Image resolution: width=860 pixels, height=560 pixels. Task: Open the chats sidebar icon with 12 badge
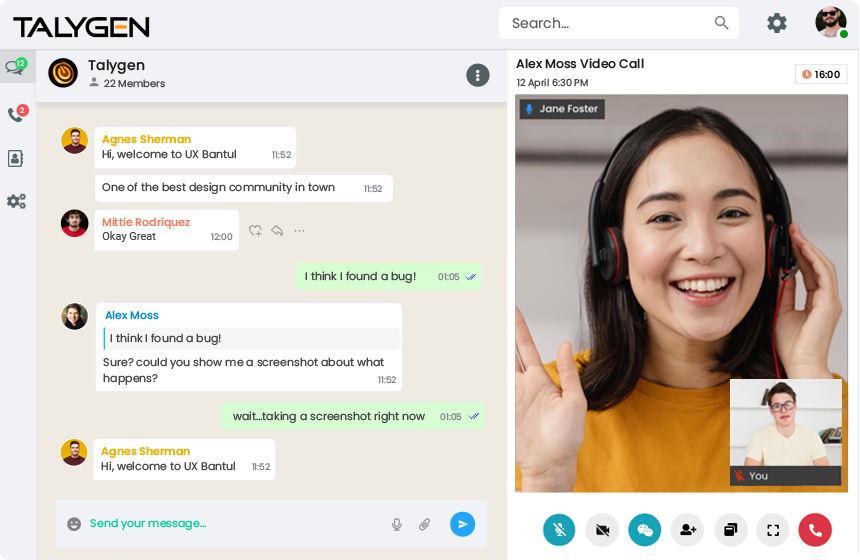[x=16, y=66]
